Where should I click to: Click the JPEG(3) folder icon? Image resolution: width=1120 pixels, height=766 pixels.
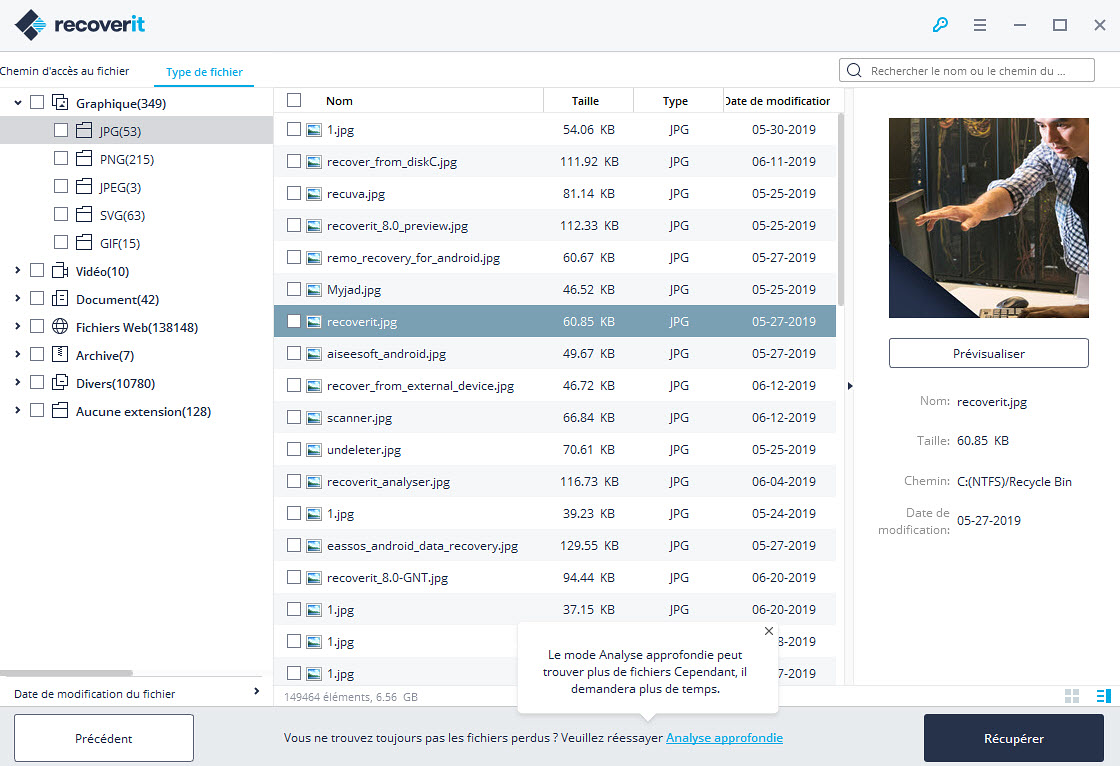(x=84, y=186)
